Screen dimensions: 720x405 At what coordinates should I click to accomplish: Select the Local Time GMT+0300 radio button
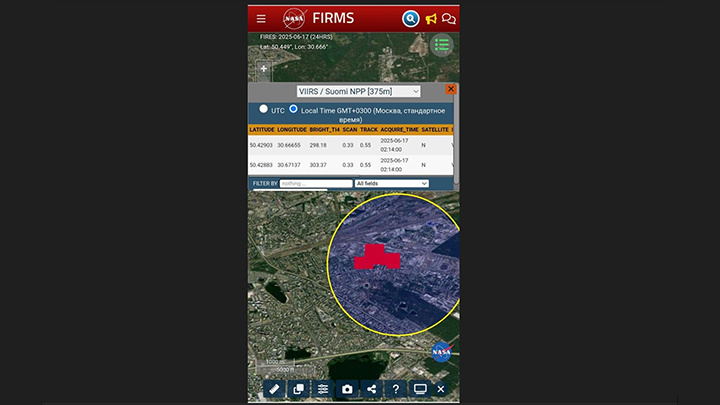[x=293, y=109]
